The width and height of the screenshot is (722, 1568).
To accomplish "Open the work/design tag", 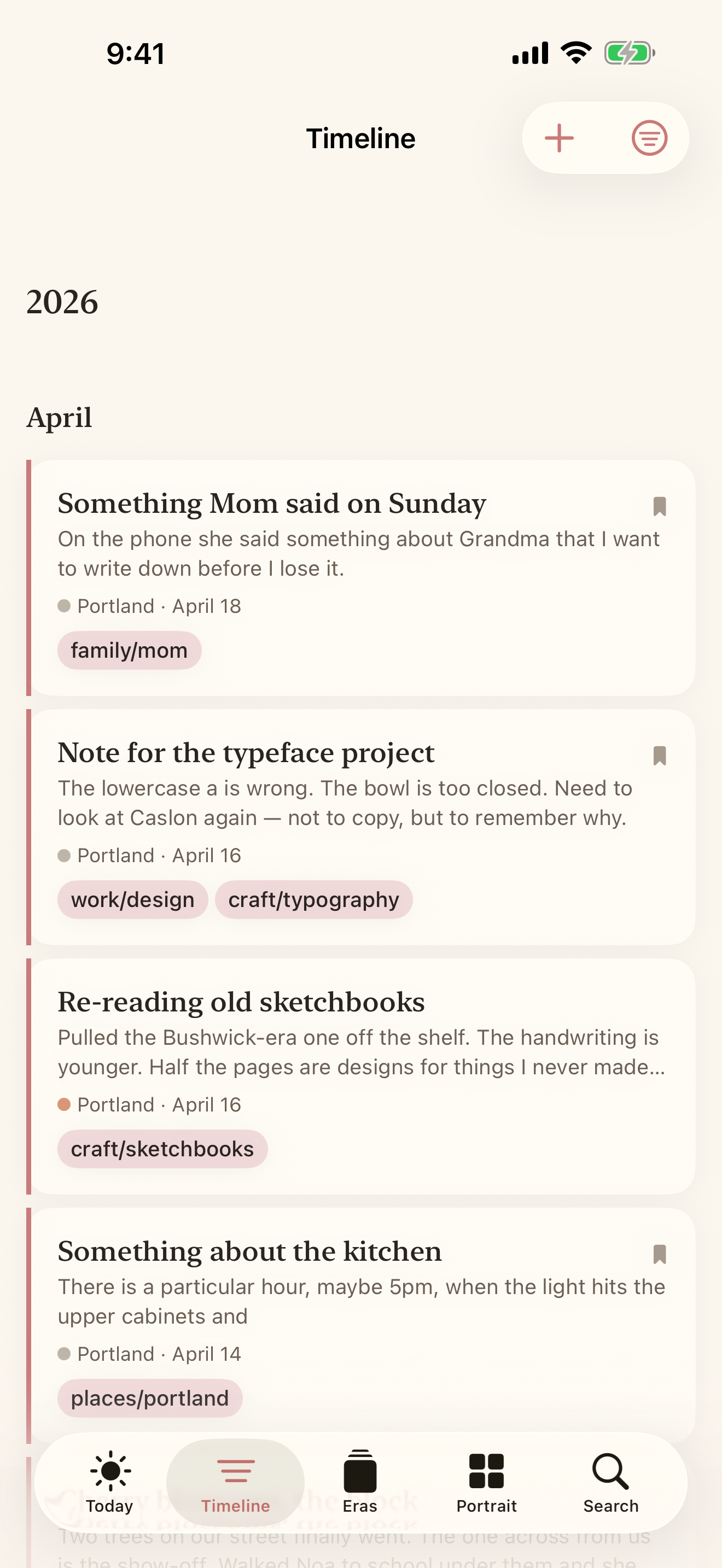I will (132, 899).
